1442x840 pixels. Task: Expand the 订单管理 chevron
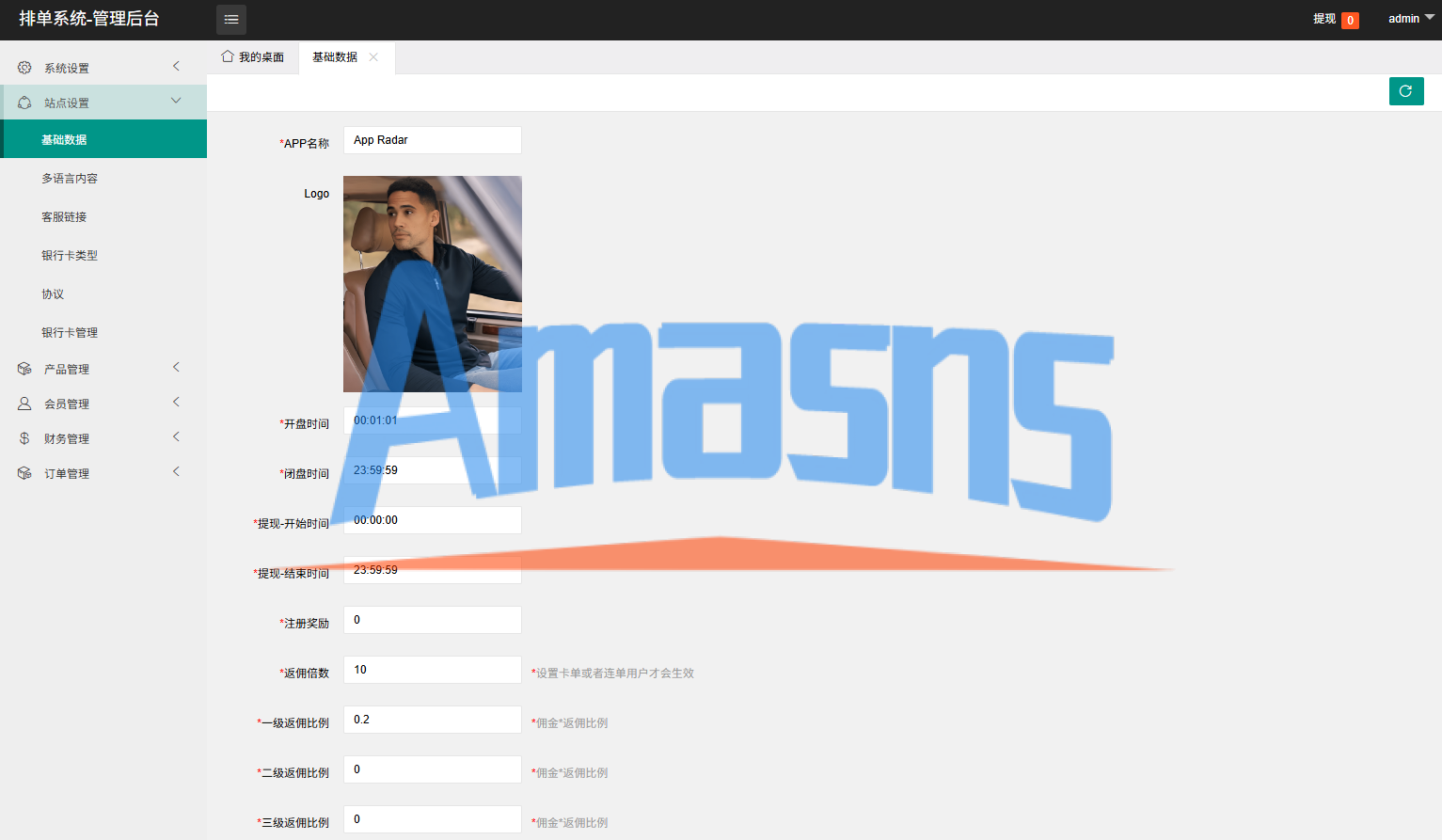pos(176,471)
